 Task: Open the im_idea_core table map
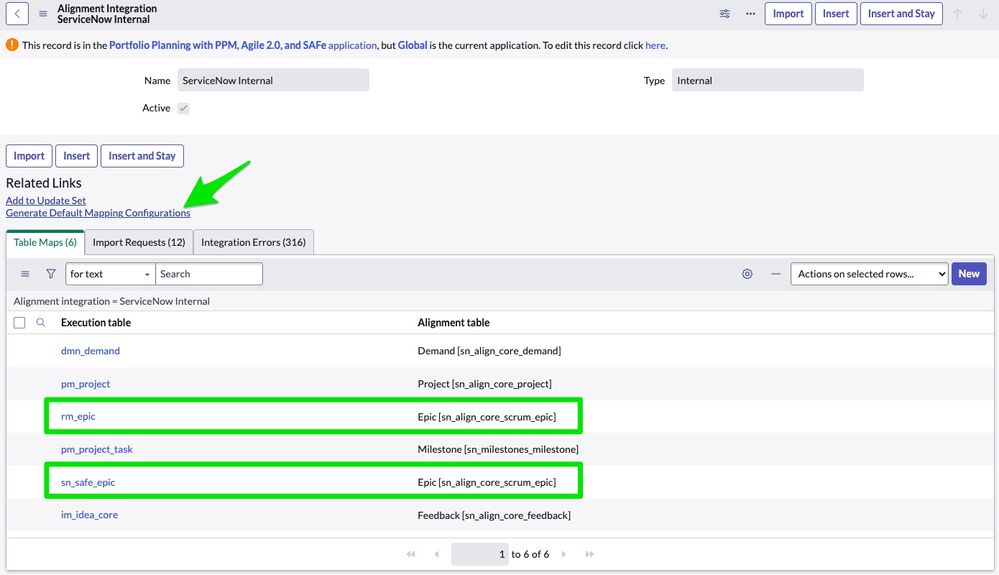tap(89, 515)
